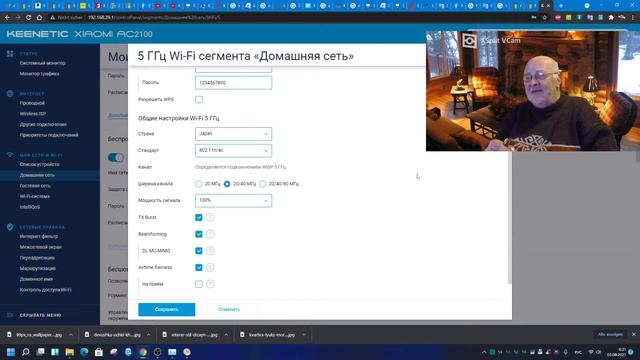Open Список устройств in sidebar
Screen dimensions: 640x360
point(40,164)
